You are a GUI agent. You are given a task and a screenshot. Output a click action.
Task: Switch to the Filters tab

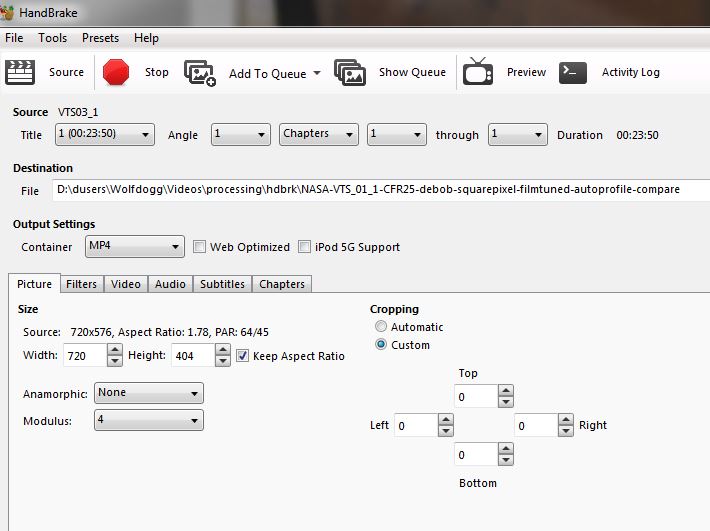point(82,284)
